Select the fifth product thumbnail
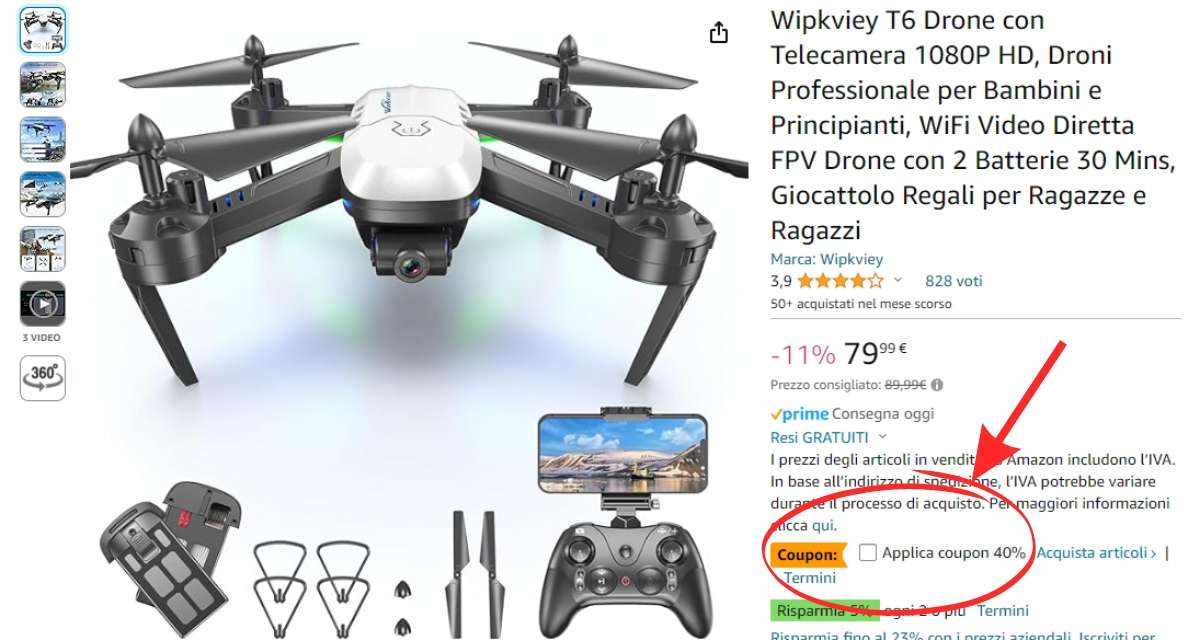 (43, 249)
